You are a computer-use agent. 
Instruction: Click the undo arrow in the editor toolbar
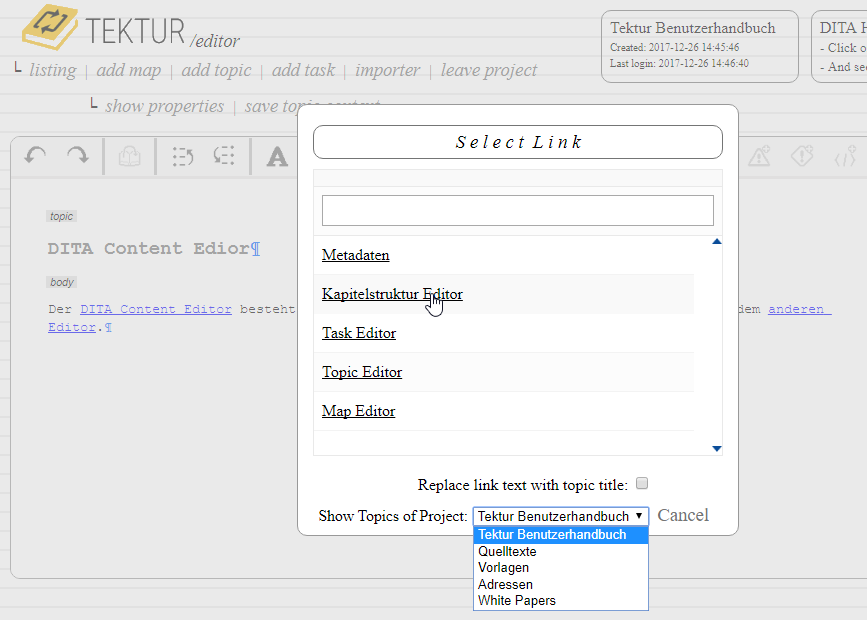coord(36,156)
